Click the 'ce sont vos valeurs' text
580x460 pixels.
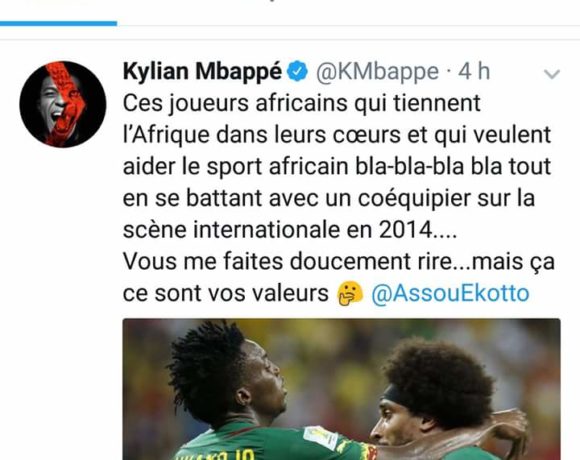click(226, 294)
